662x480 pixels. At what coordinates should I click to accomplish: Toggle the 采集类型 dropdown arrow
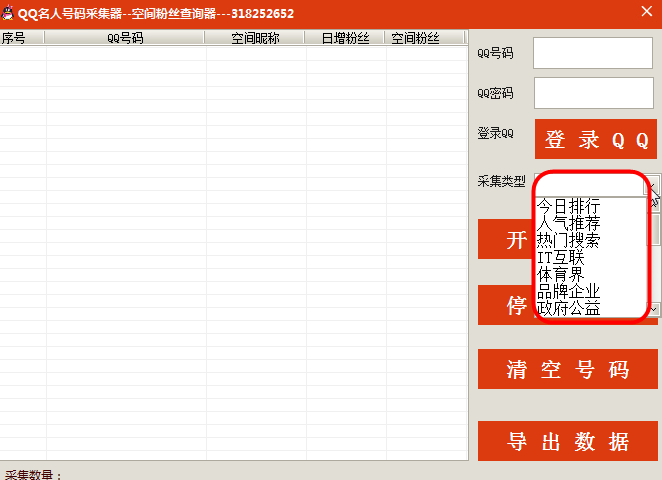654,185
